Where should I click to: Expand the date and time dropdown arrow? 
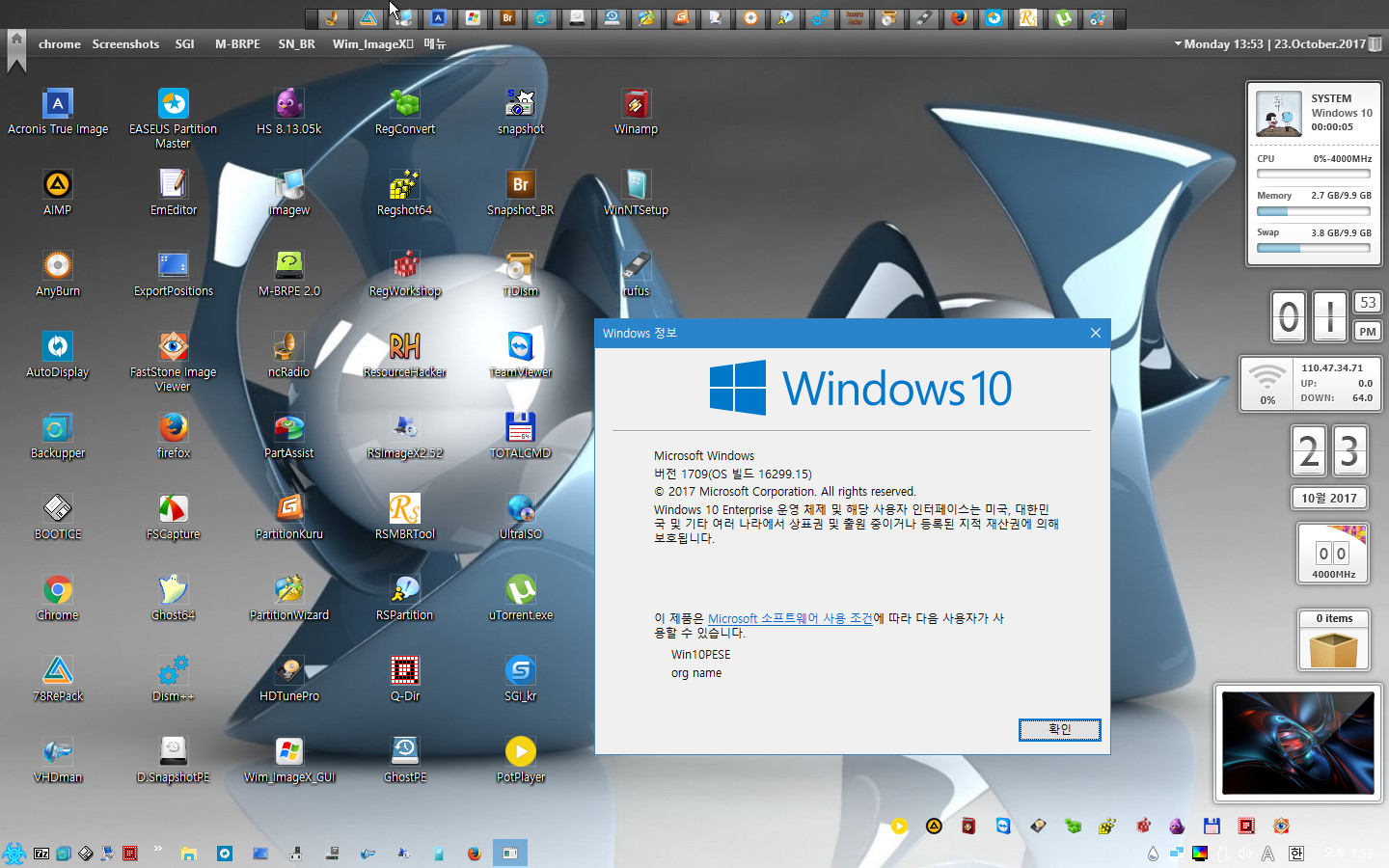pyautogui.click(x=1178, y=44)
